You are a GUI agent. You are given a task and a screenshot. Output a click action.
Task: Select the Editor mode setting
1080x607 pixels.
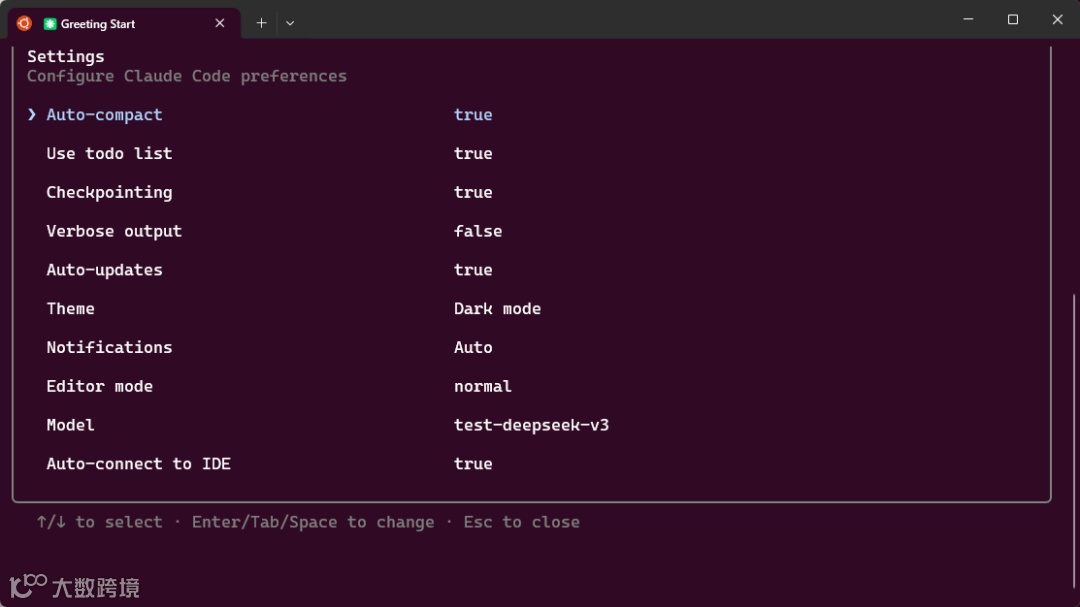click(99, 387)
